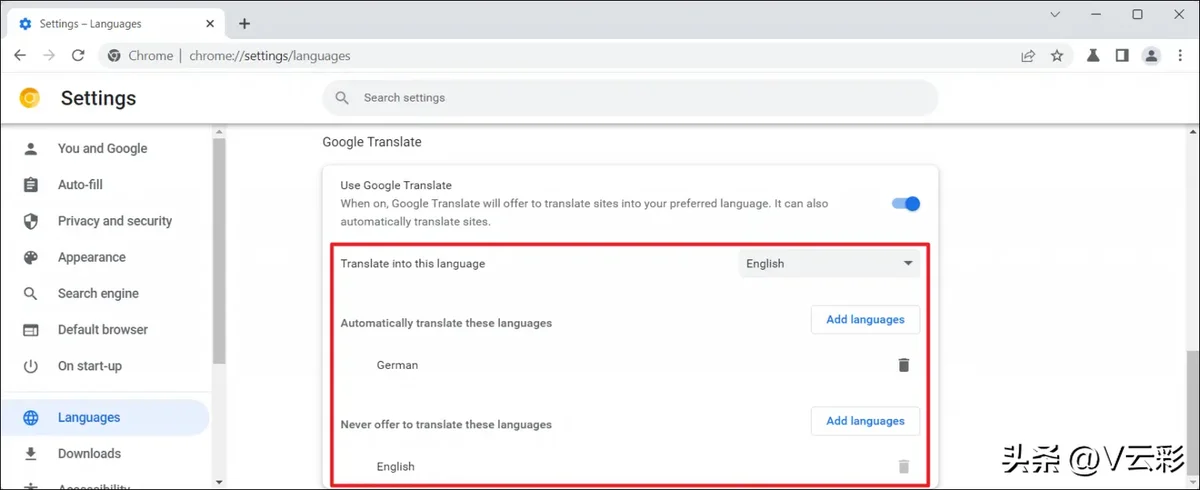1200x490 pixels.
Task: Click the Search settings field
Action: pos(630,98)
